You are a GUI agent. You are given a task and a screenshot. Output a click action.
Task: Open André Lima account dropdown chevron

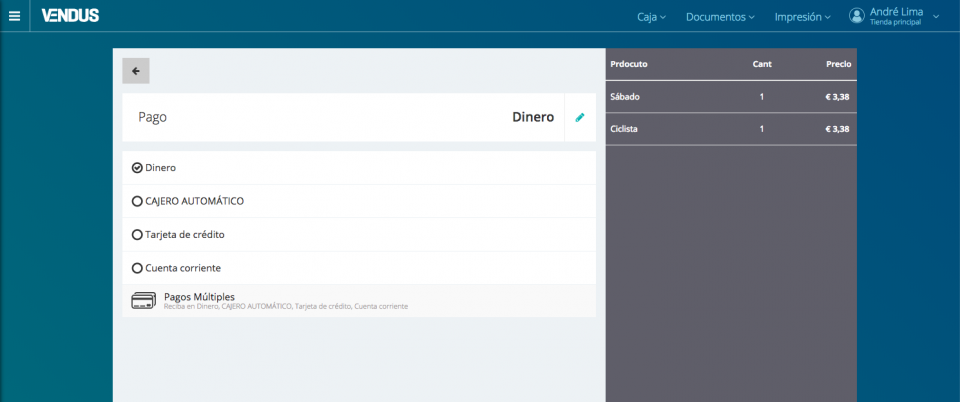pos(936,16)
